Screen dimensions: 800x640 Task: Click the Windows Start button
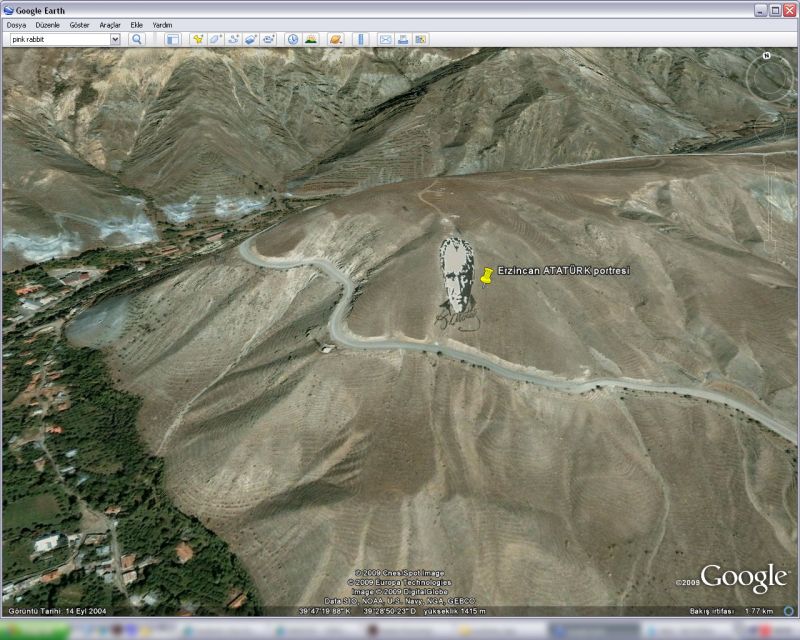tap(35, 631)
